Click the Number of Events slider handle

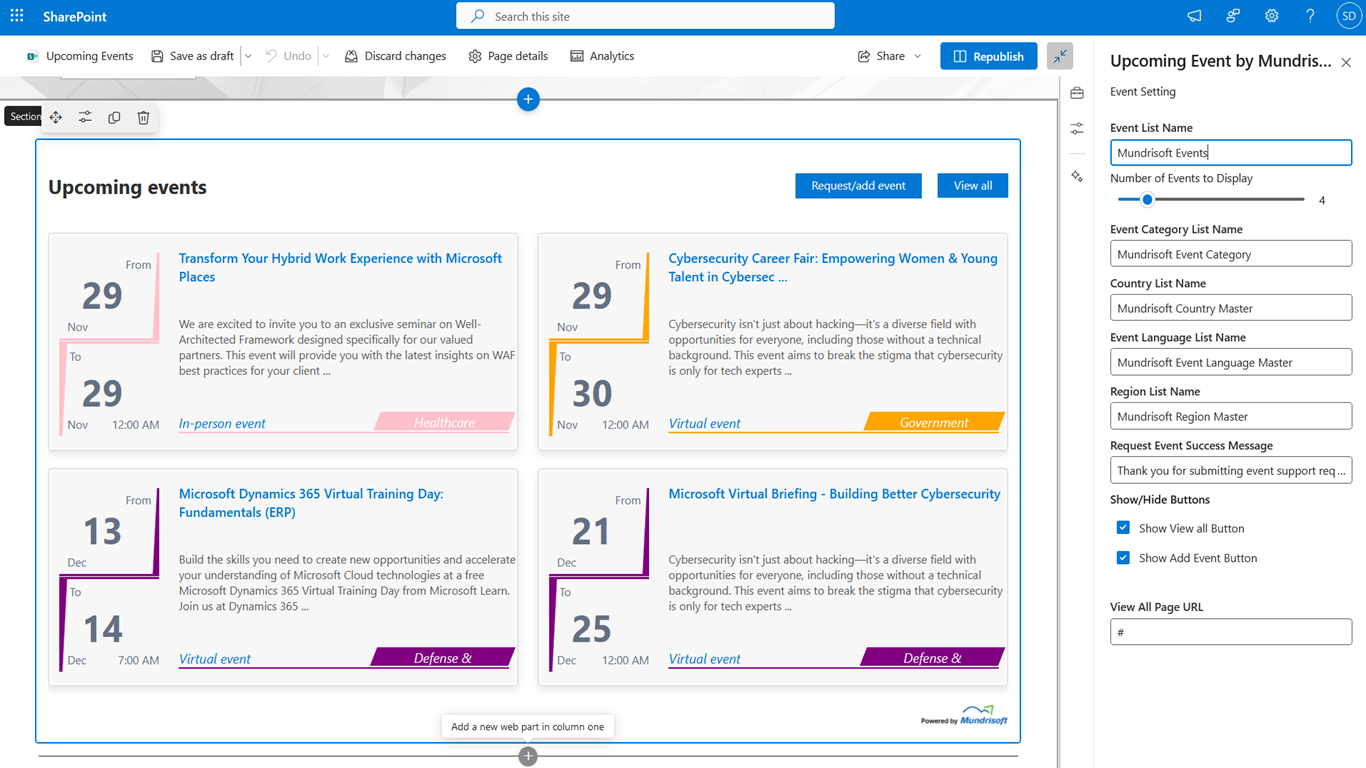click(1147, 200)
